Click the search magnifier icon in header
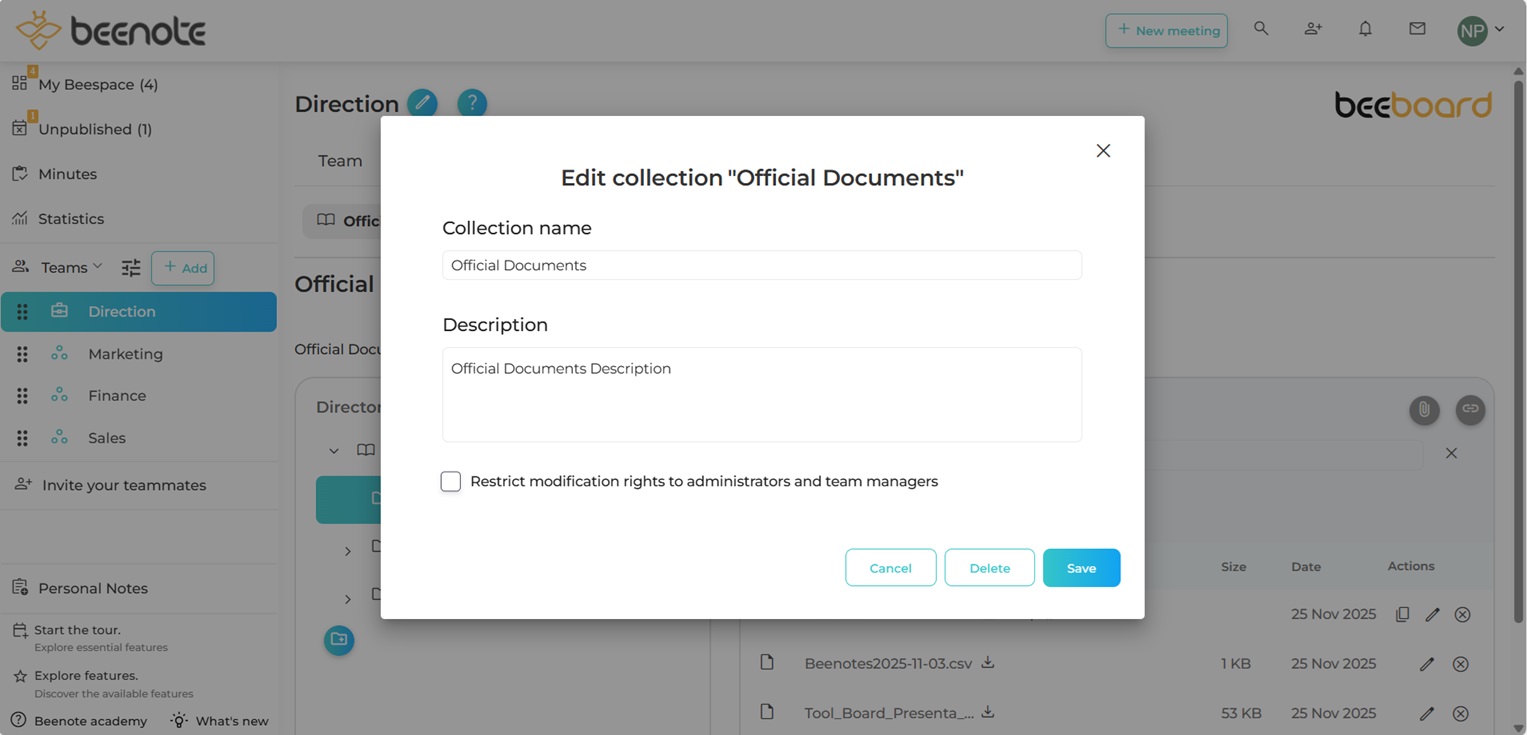This screenshot has height=735, width=1527. (1261, 29)
